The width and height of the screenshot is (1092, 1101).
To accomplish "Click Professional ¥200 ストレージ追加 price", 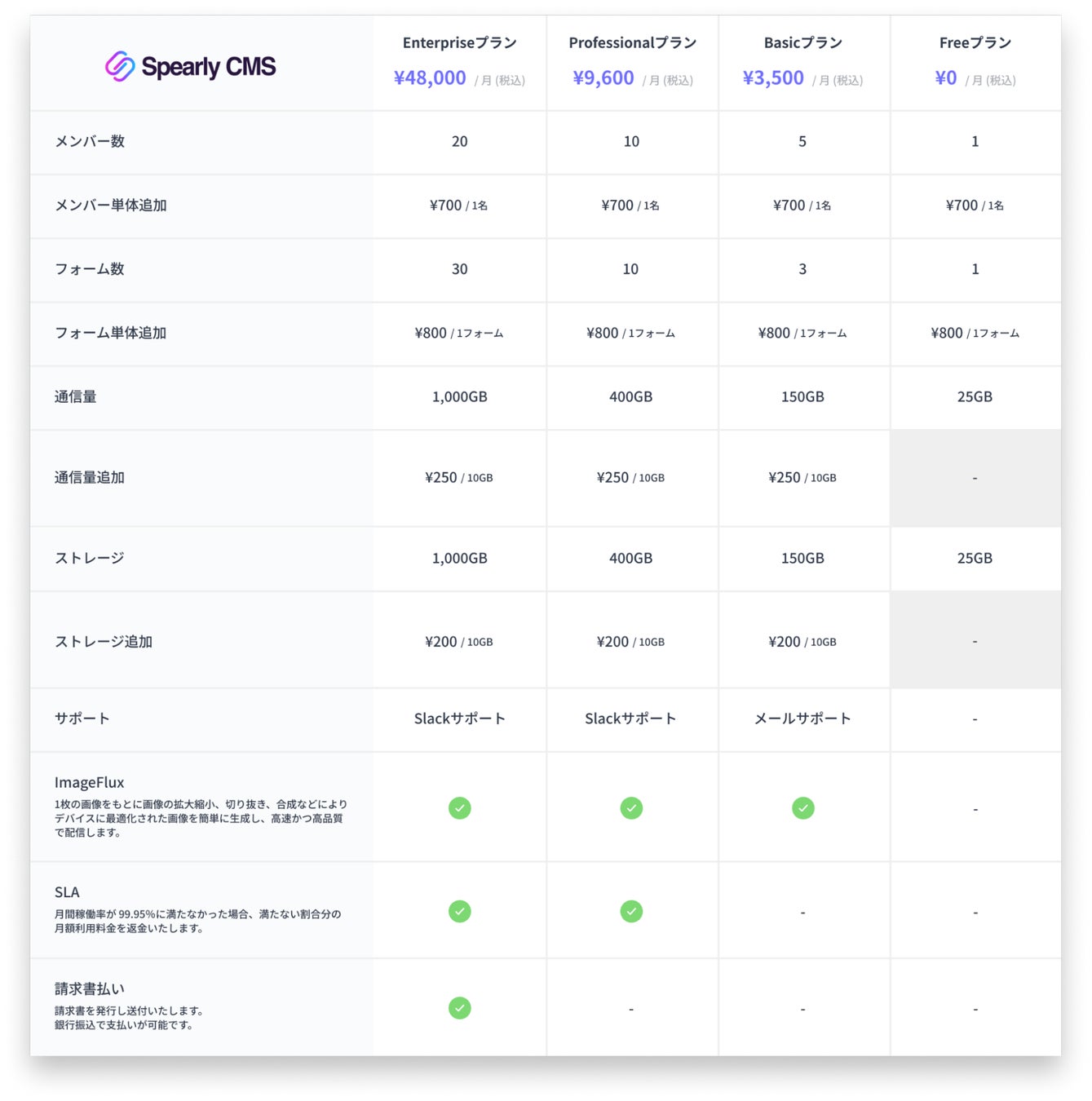I will [x=631, y=642].
